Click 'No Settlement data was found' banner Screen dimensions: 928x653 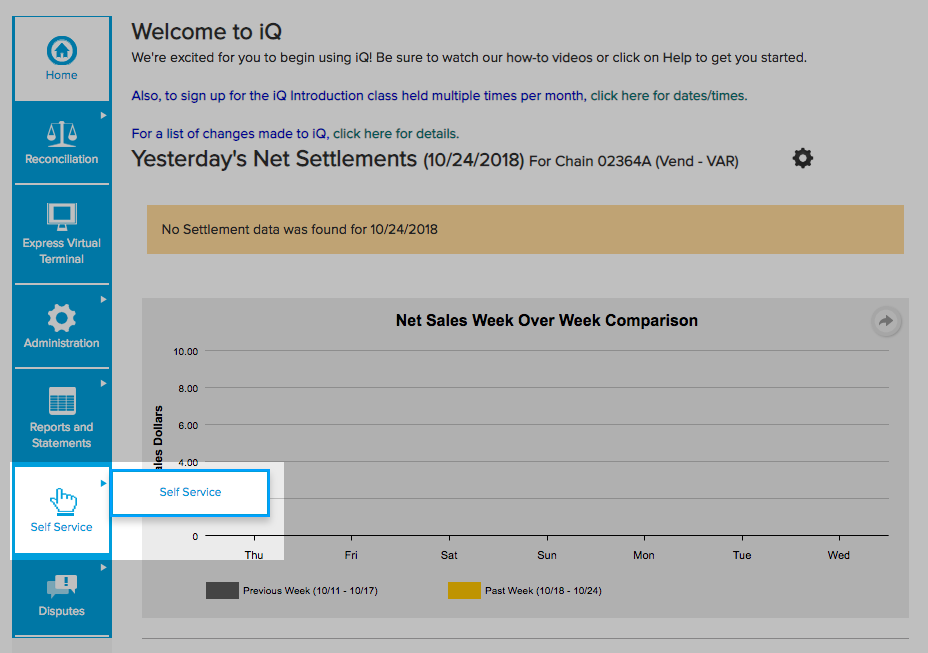525,230
